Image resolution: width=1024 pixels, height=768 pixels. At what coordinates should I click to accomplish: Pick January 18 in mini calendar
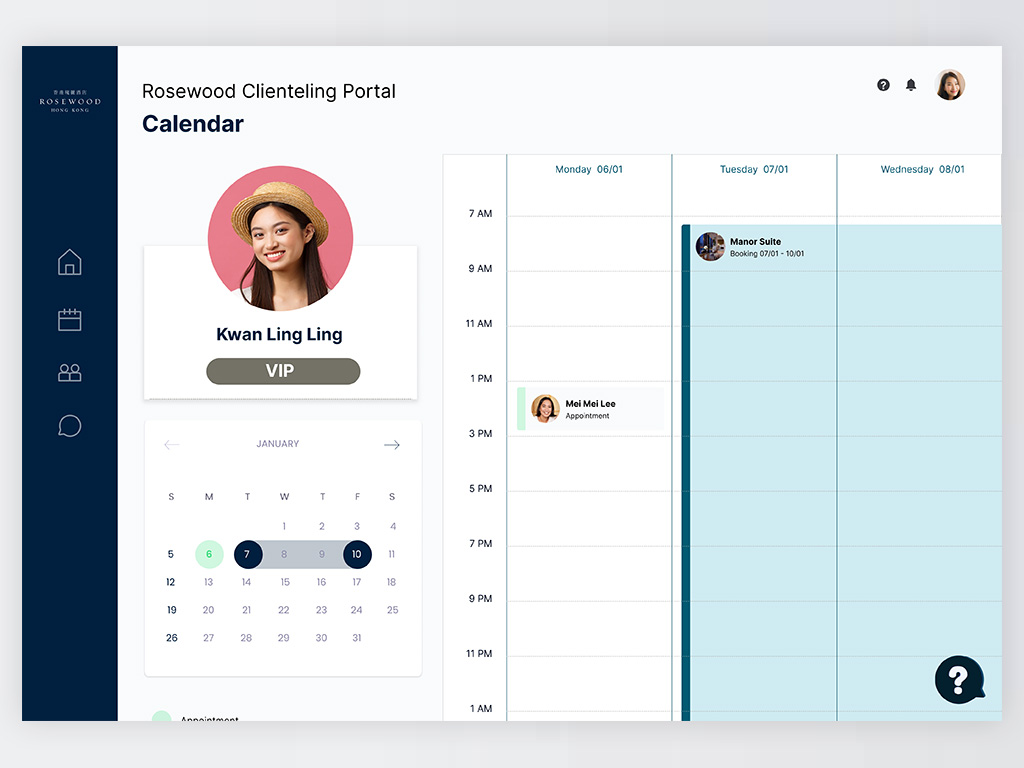(x=391, y=582)
